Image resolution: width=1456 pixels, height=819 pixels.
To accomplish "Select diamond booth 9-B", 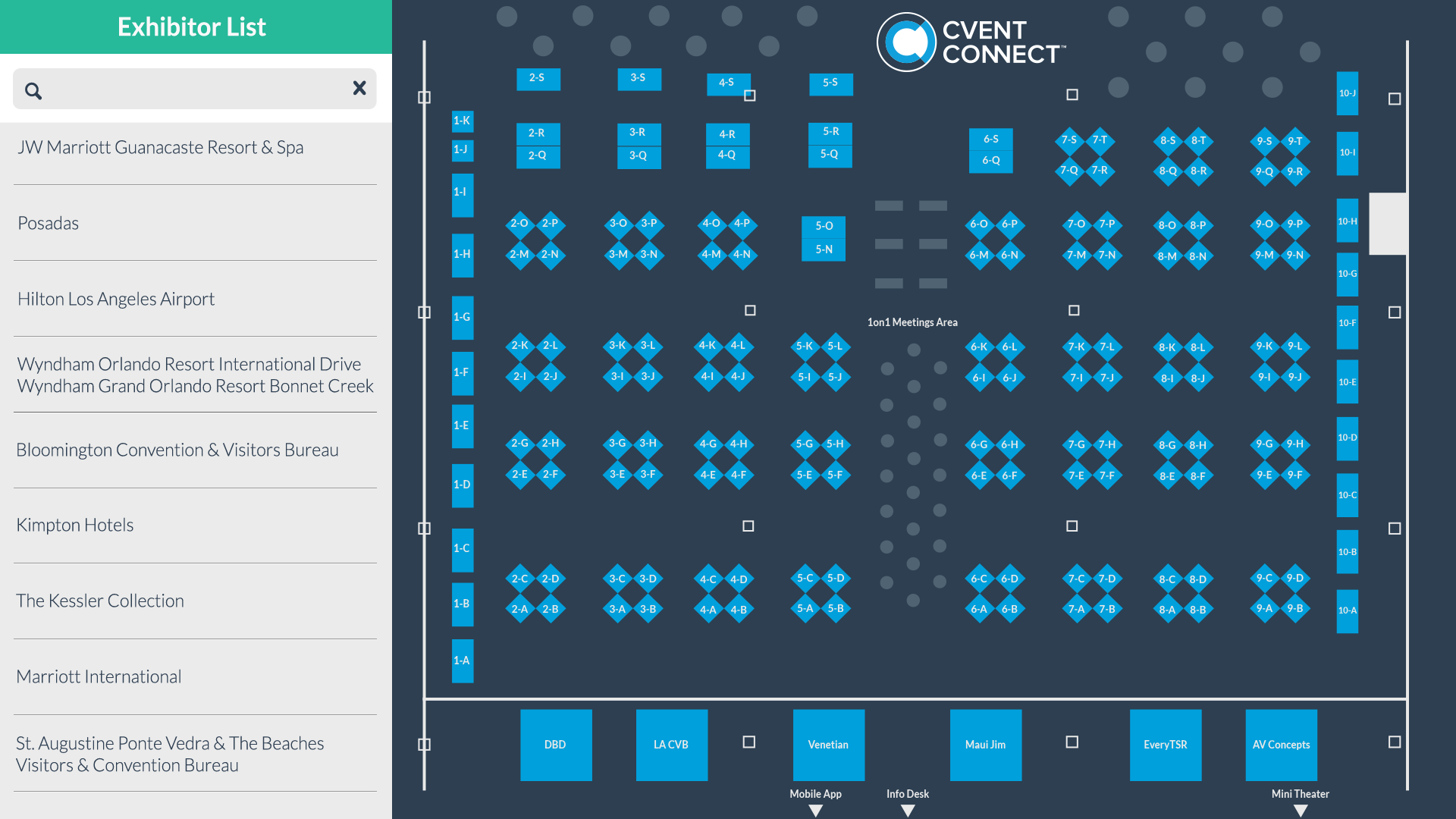I will pos(1295,609).
